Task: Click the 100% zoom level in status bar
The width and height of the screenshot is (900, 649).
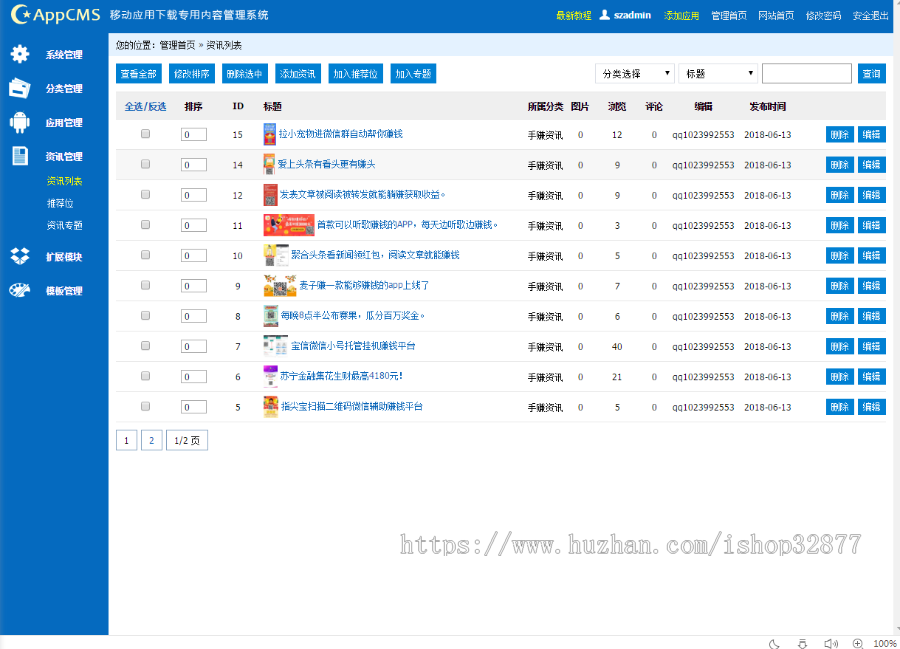Action: (x=885, y=643)
